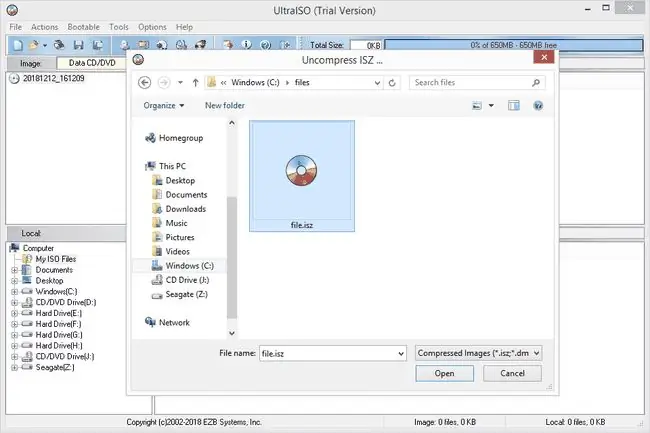Open the Help menu in the menu bar
This screenshot has height=433, width=650.
(184, 27)
